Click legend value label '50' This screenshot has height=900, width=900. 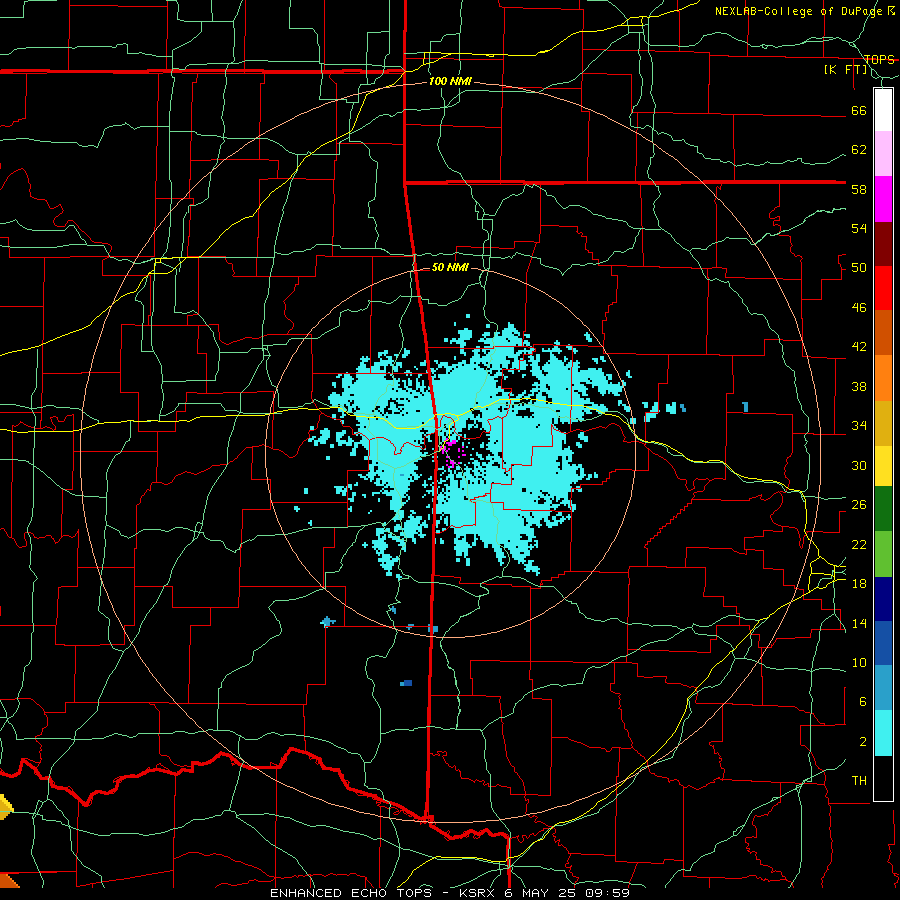tap(859, 268)
